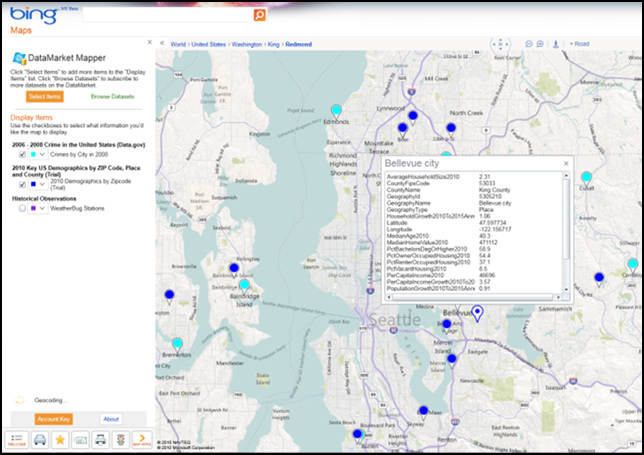644x455 pixels.
Task: Open driving directions with the car icon
Action: point(40,440)
